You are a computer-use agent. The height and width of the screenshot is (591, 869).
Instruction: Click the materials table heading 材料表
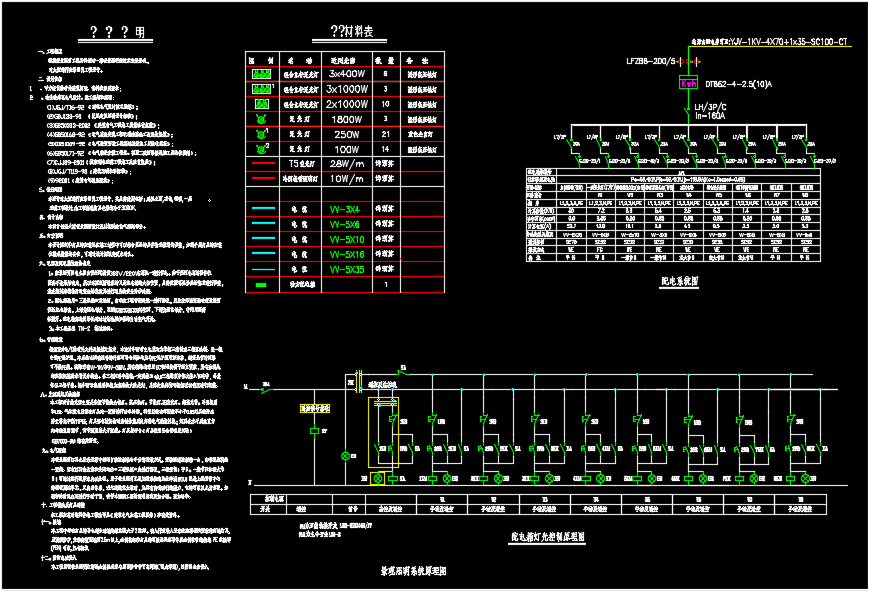(357, 32)
